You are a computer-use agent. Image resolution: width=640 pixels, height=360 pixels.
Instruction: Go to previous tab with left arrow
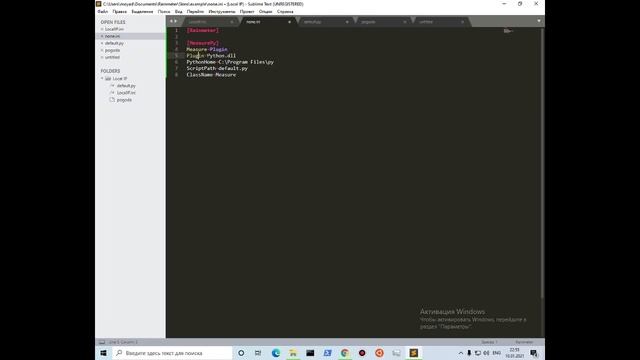click(171, 21)
